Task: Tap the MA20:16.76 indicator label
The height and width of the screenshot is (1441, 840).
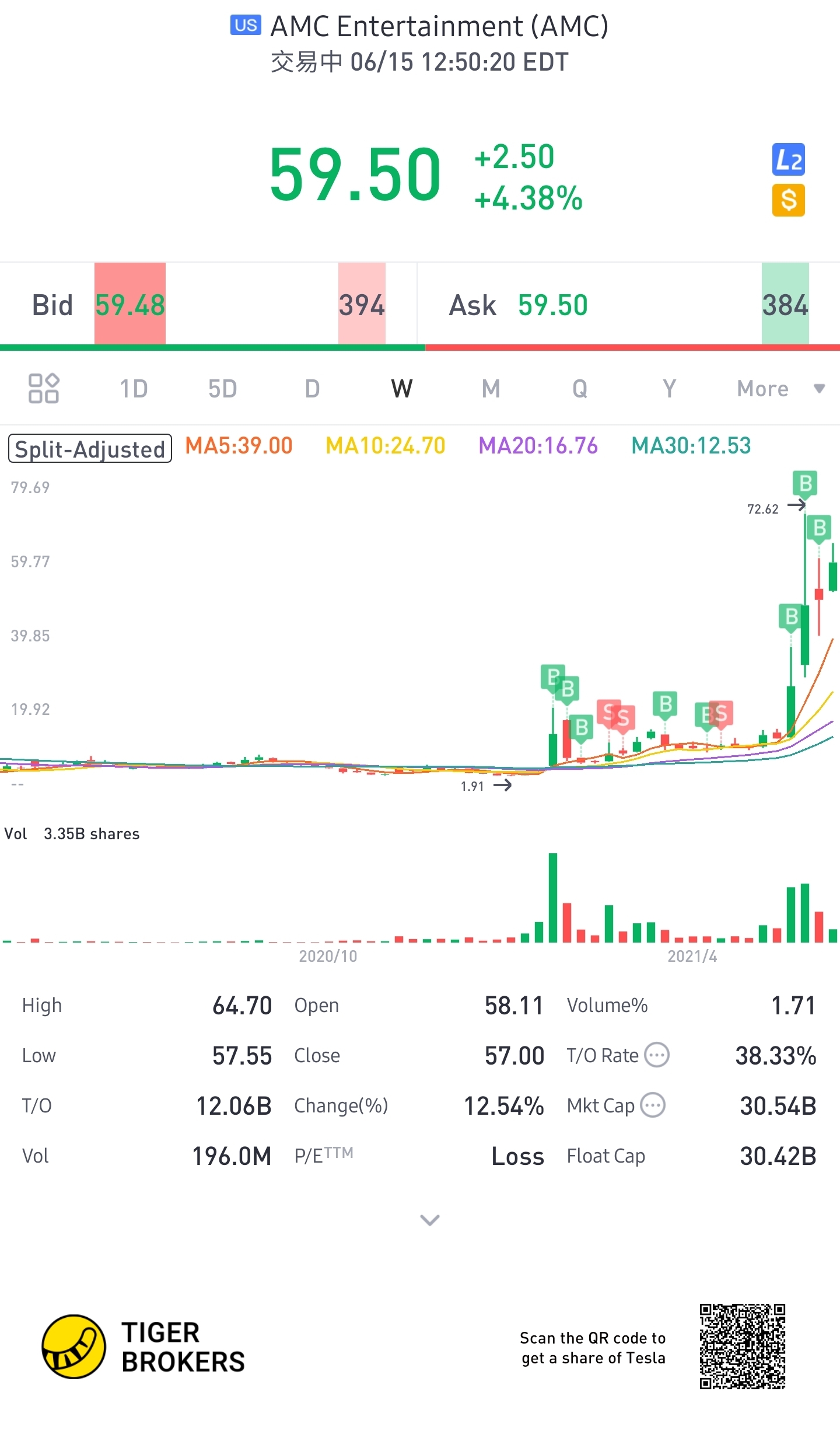Action: 538,446
